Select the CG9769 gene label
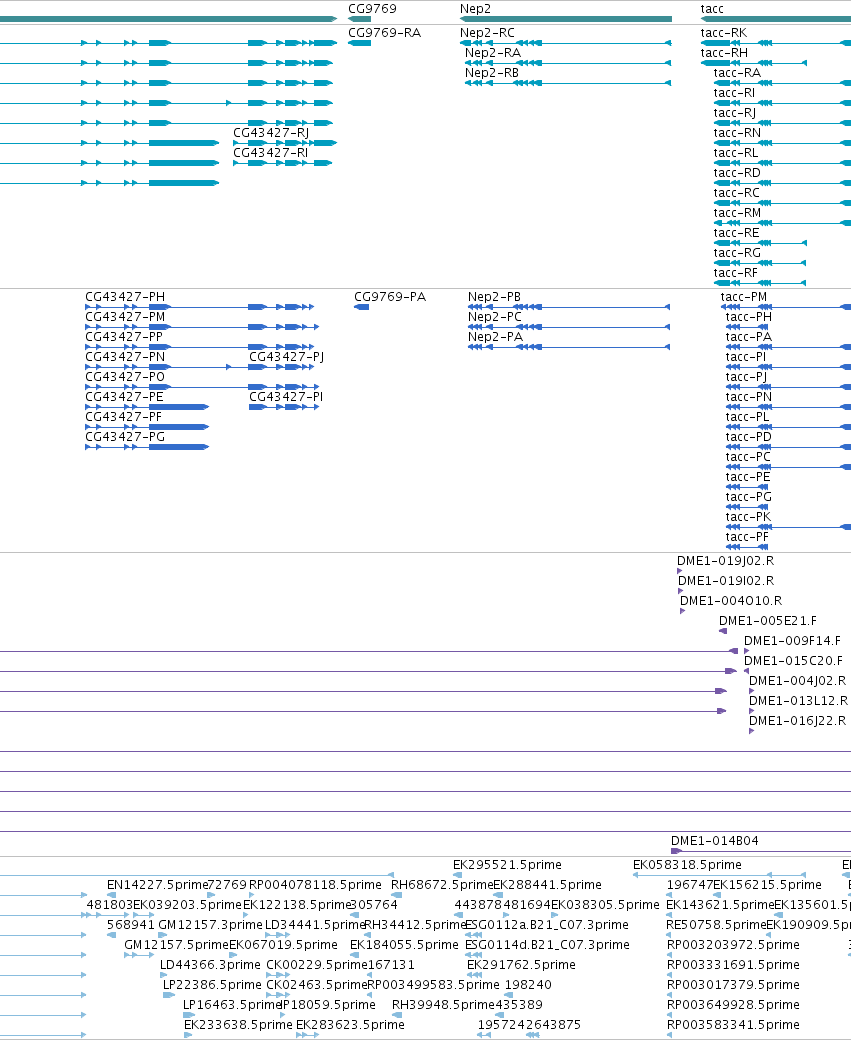This screenshot has width=851, height=1040. [372, 9]
